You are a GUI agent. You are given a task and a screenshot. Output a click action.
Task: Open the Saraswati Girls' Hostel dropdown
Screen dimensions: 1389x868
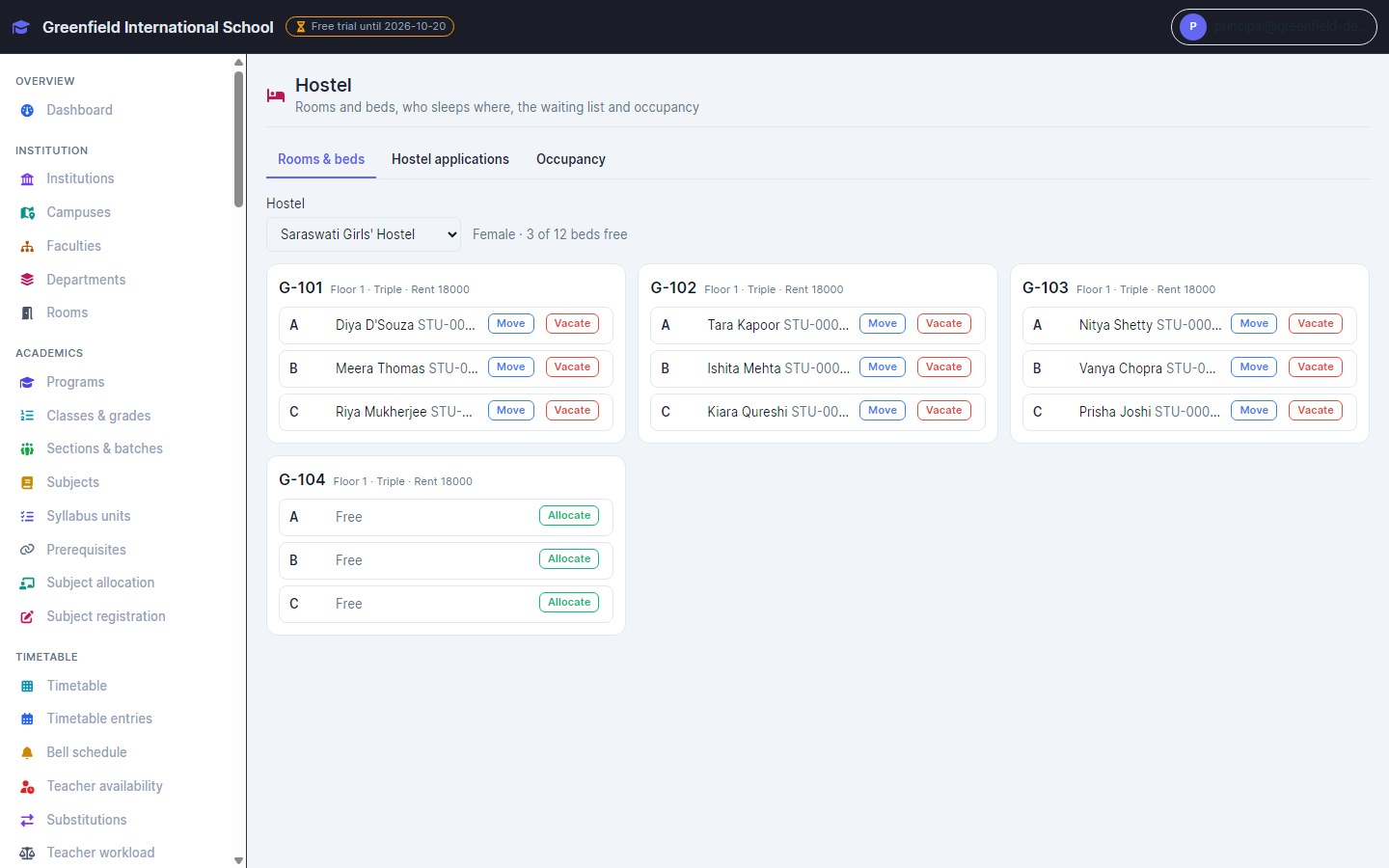pos(364,234)
